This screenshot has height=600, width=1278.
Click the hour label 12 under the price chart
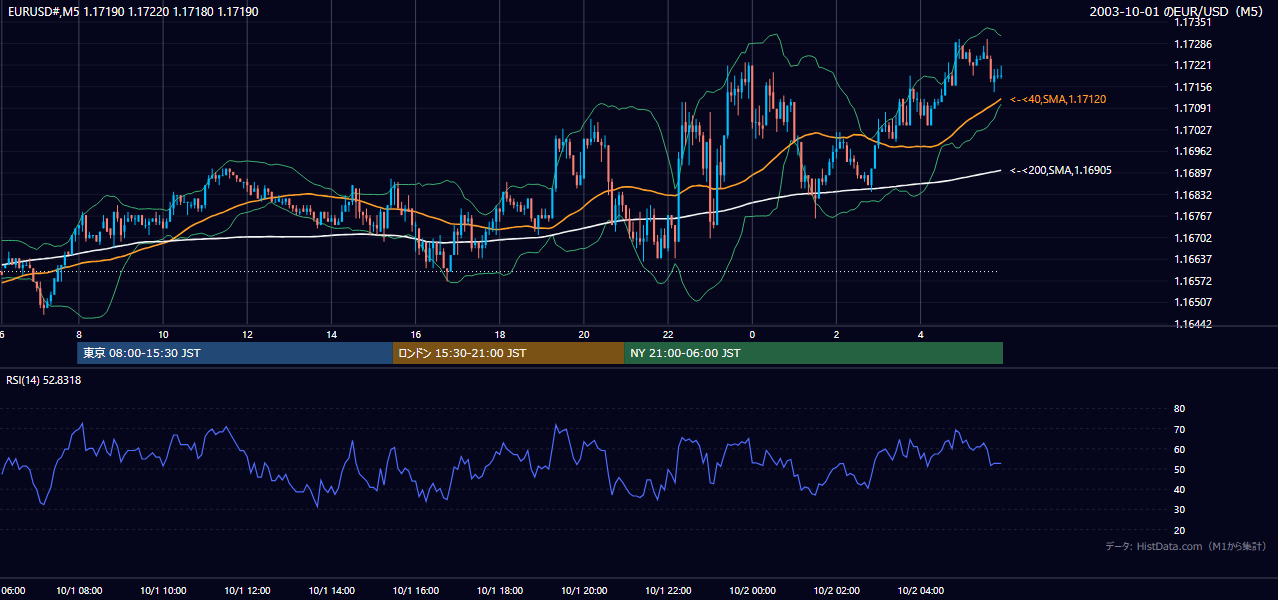click(x=246, y=335)
